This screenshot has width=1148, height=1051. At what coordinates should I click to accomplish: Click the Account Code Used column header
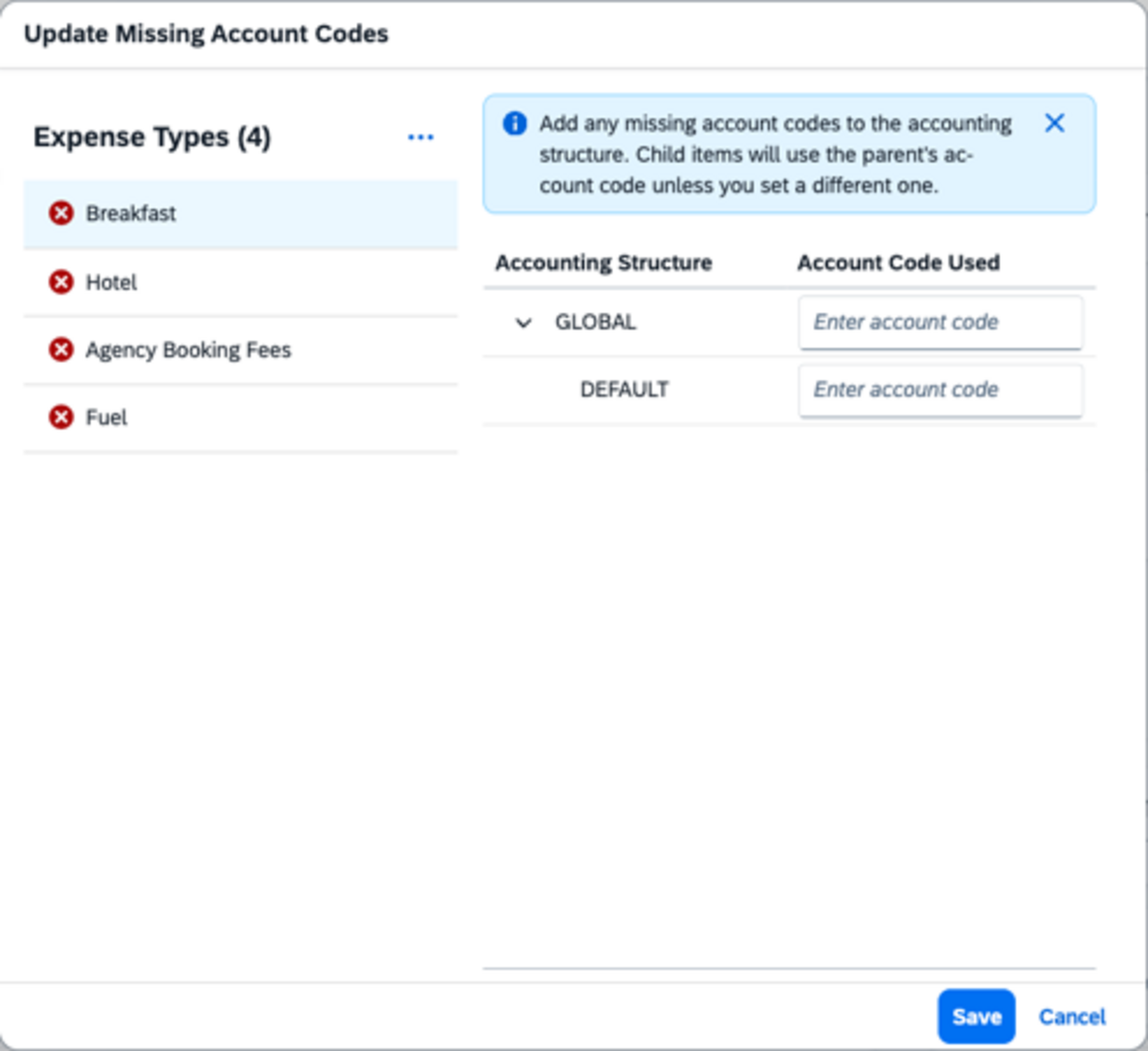point(898,263)
